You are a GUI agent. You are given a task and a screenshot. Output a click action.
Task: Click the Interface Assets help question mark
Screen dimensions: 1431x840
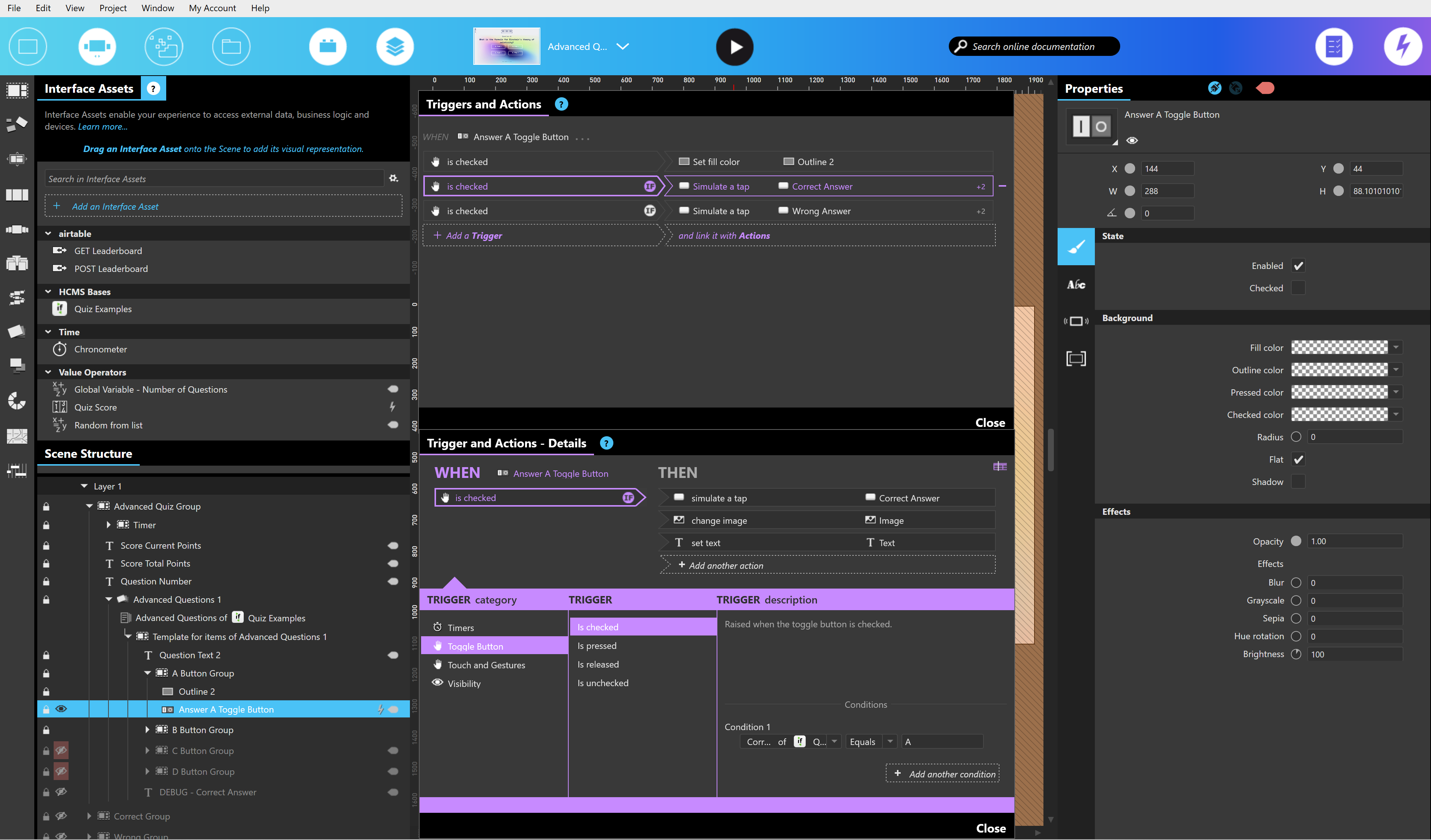[x=153, y=89]
